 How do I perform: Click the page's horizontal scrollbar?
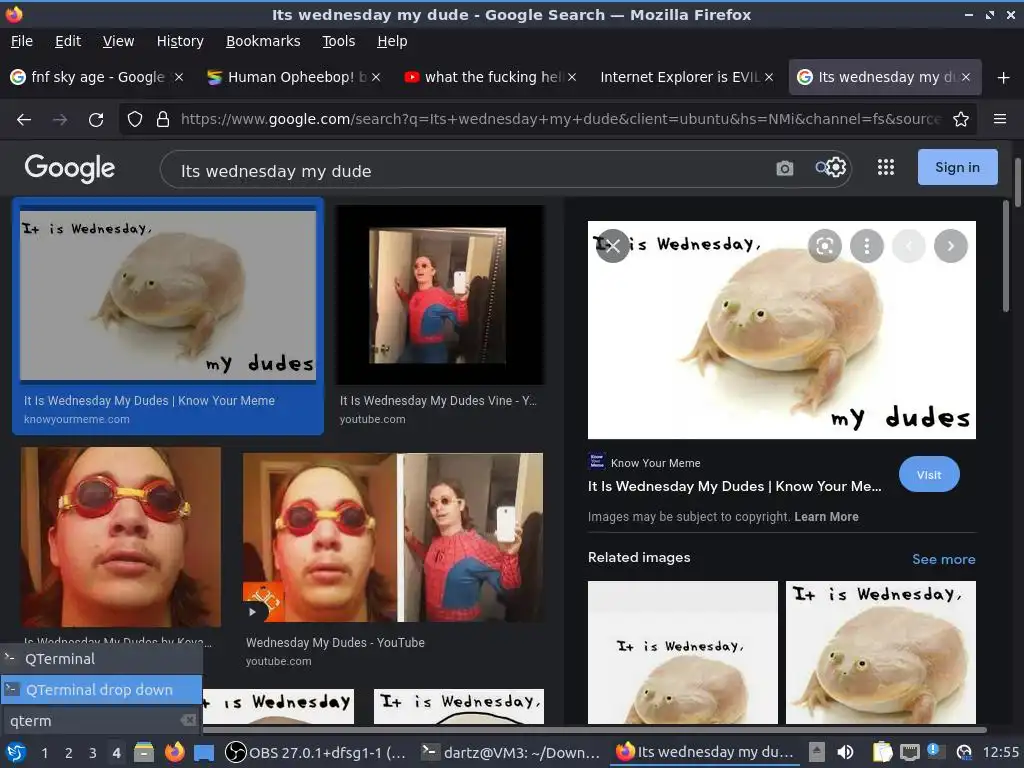pos(594,729)
